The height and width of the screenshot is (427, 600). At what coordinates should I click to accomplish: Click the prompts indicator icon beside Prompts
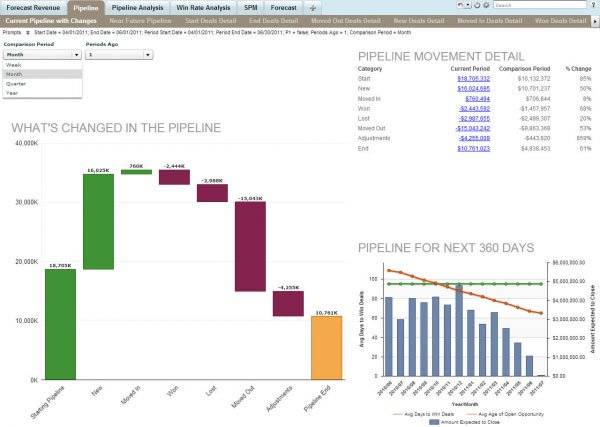pos(28,33)
